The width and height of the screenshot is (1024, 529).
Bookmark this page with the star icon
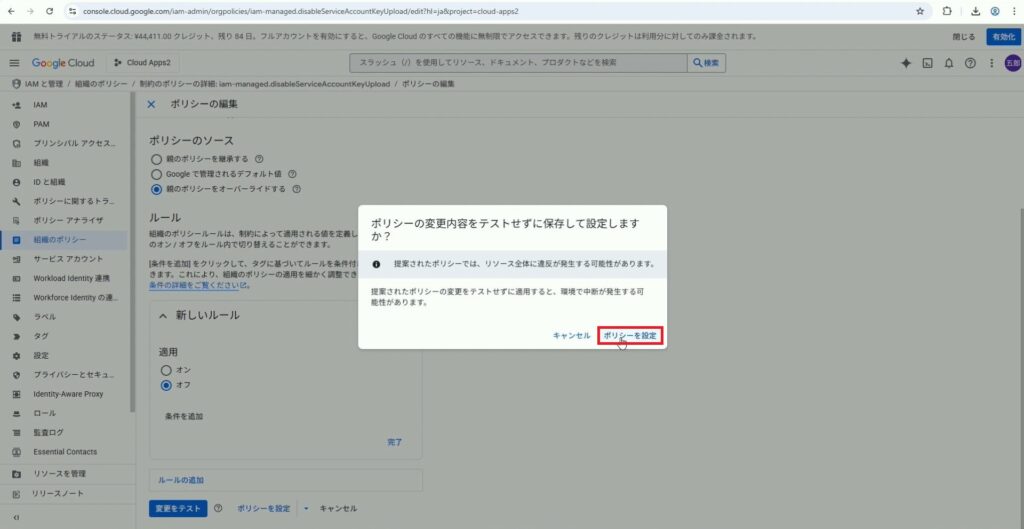(920, 11)
